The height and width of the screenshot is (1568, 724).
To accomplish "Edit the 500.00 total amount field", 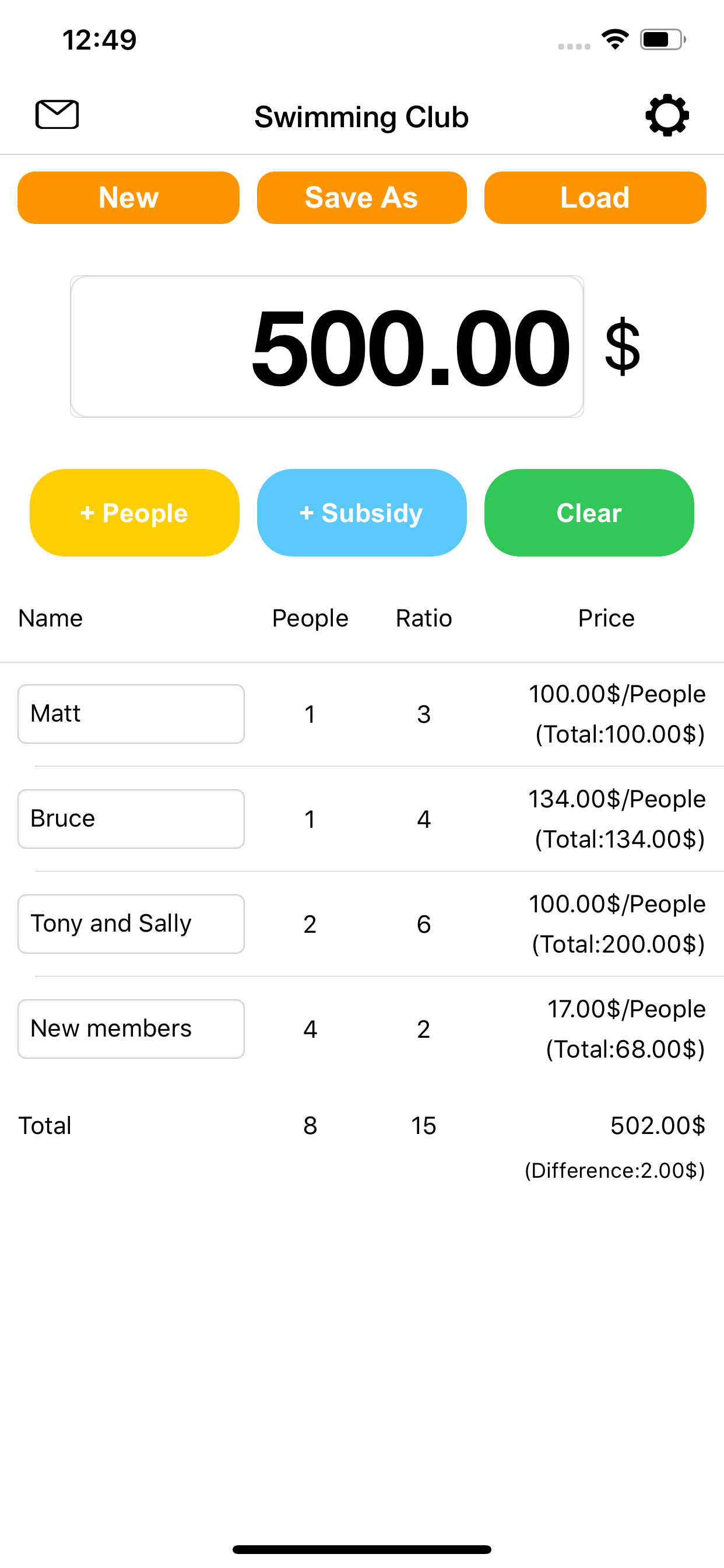I will [326, 346].
